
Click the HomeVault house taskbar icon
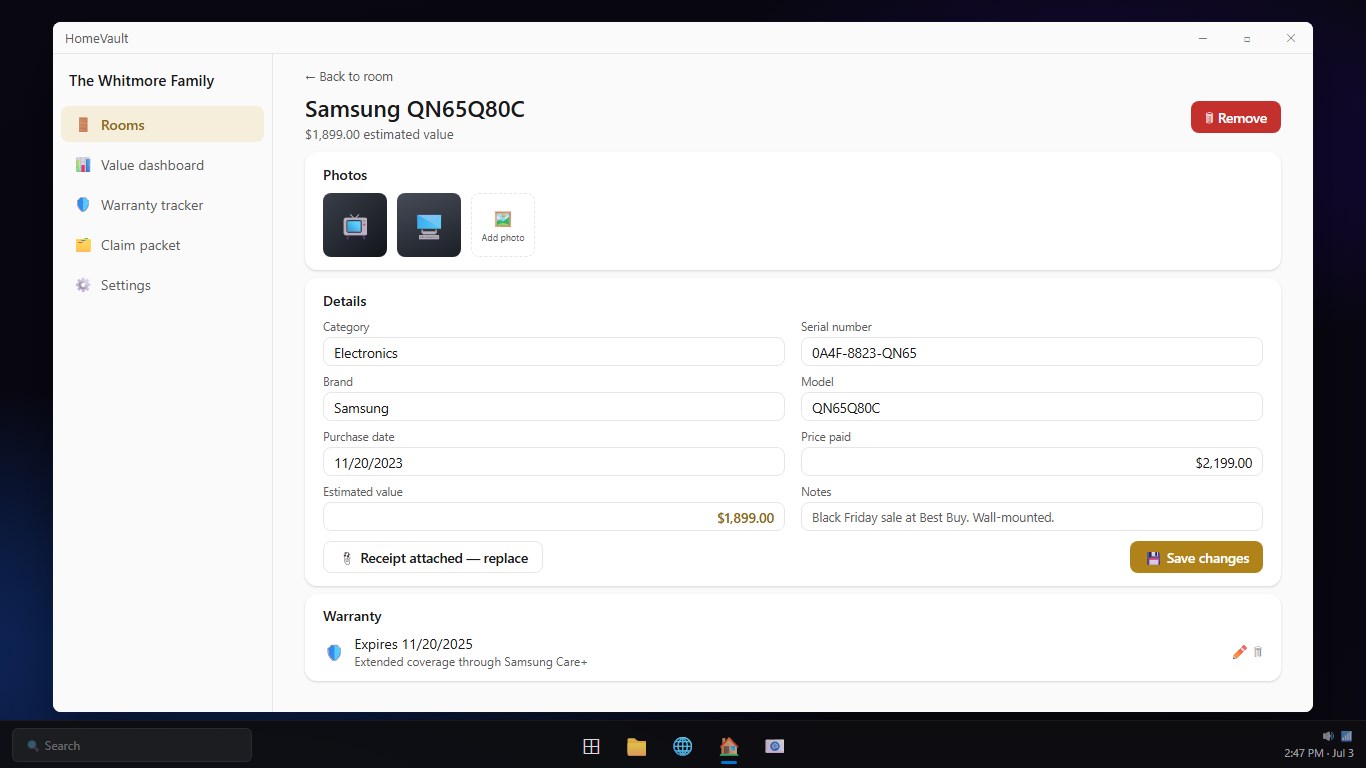coord(728,746)
